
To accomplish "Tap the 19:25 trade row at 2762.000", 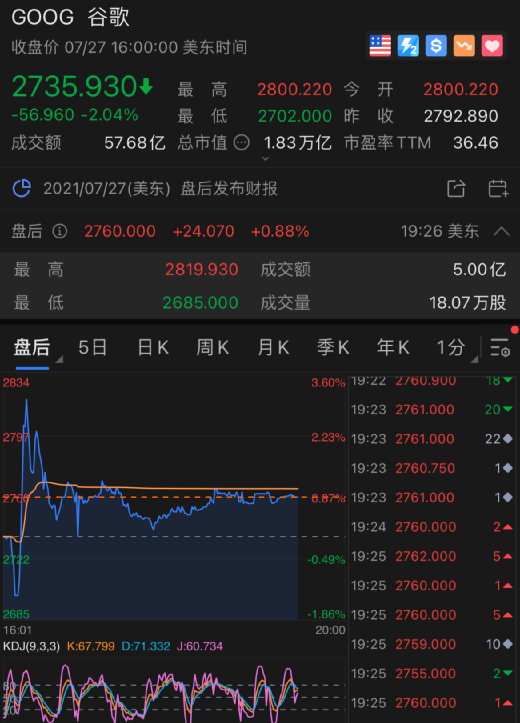I will pos(432,556).
